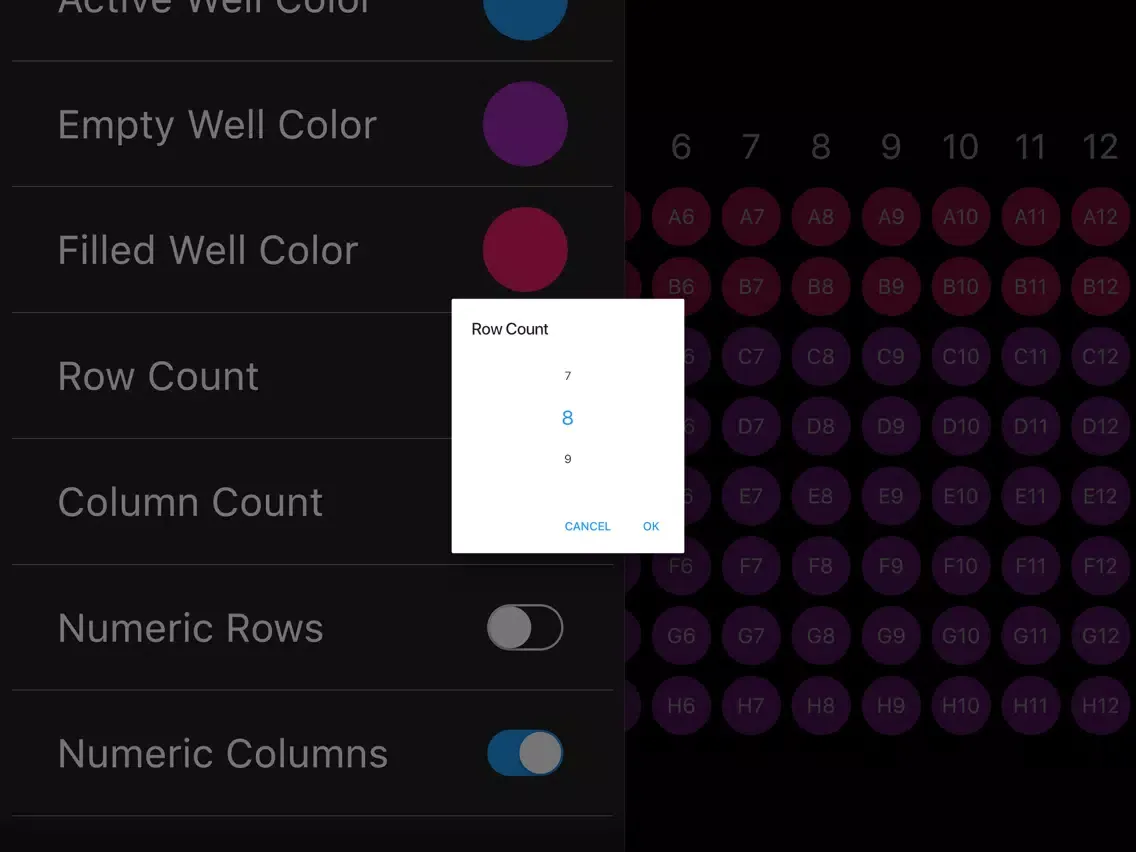Open the Column Count setting row
The image size is (1136, 852).
pos(230,502)
